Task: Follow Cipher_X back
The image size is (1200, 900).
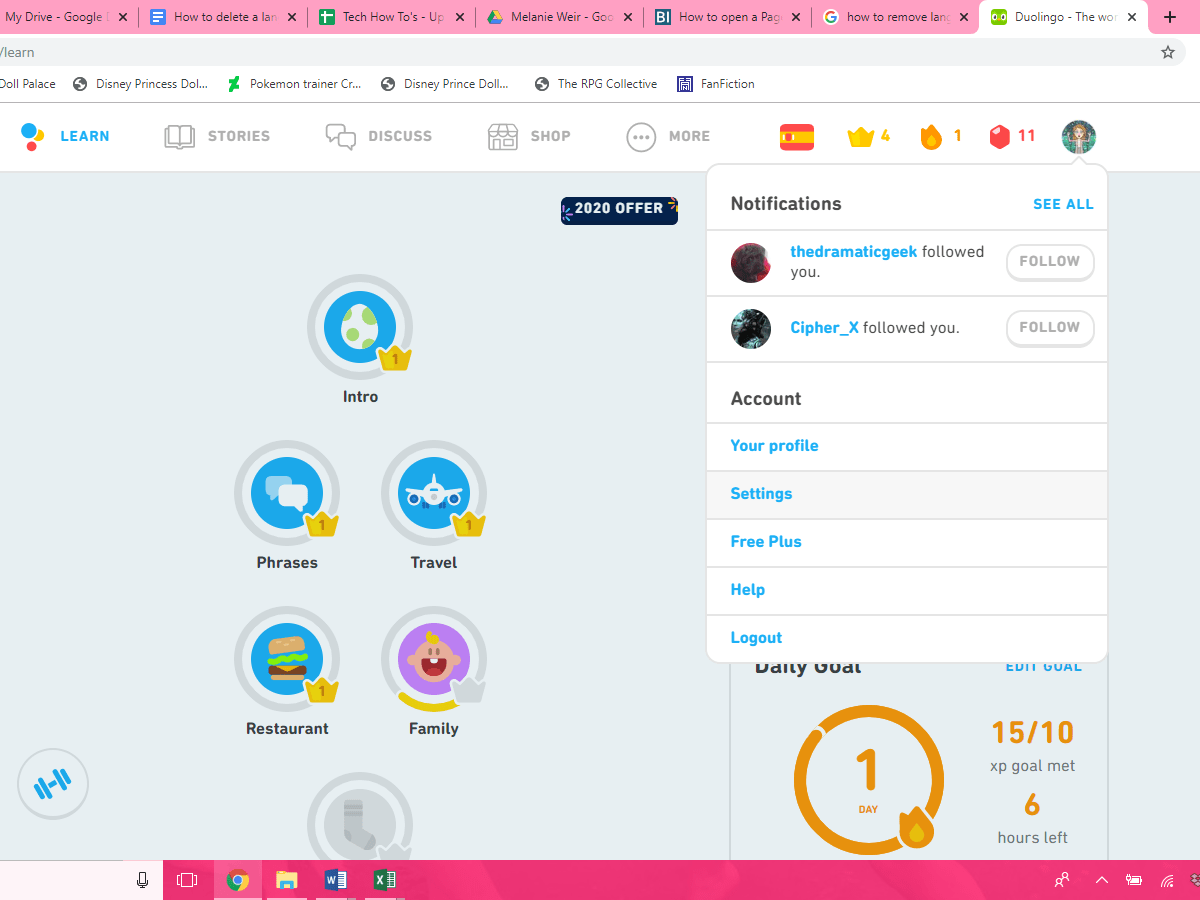Action: click(x=1050, y=328)
